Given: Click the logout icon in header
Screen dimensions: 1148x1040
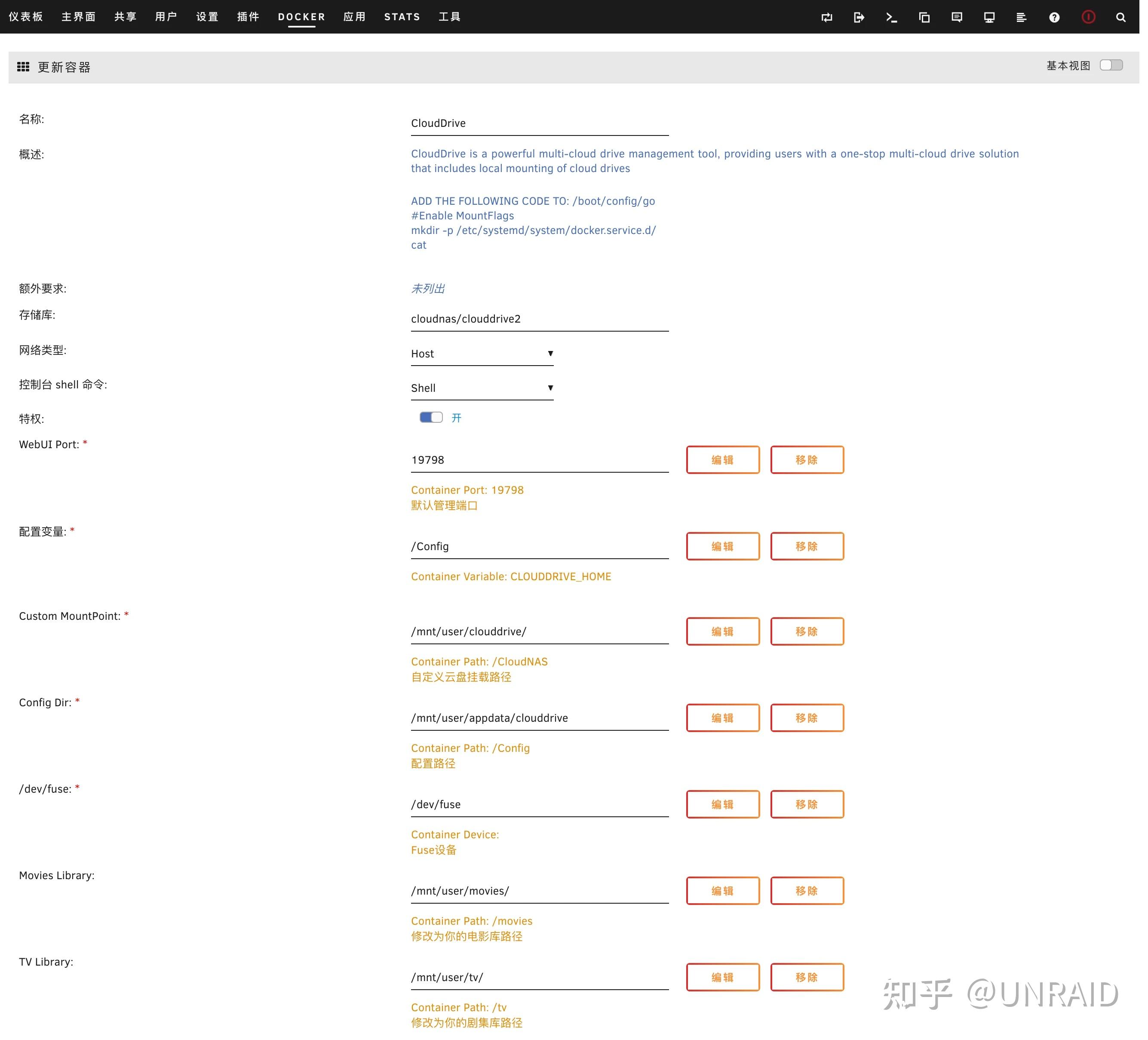Looking at the screenshot, I should point(859,18).
